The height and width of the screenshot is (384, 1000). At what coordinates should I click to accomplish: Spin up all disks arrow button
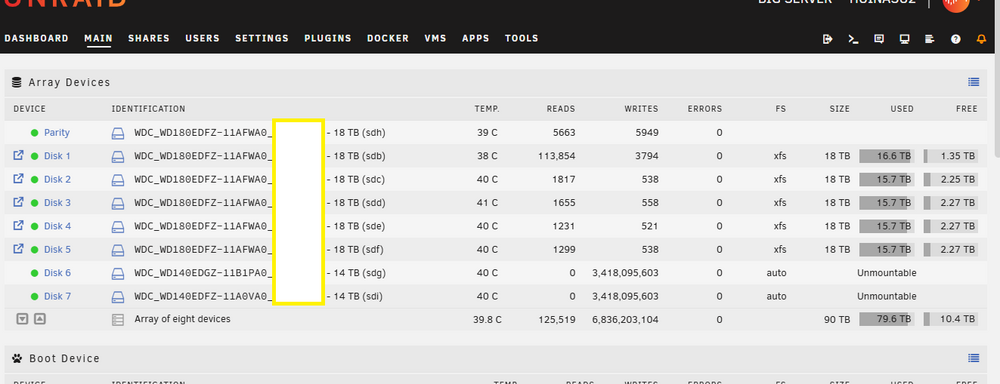pyautogui.click(x=40, y=319)
